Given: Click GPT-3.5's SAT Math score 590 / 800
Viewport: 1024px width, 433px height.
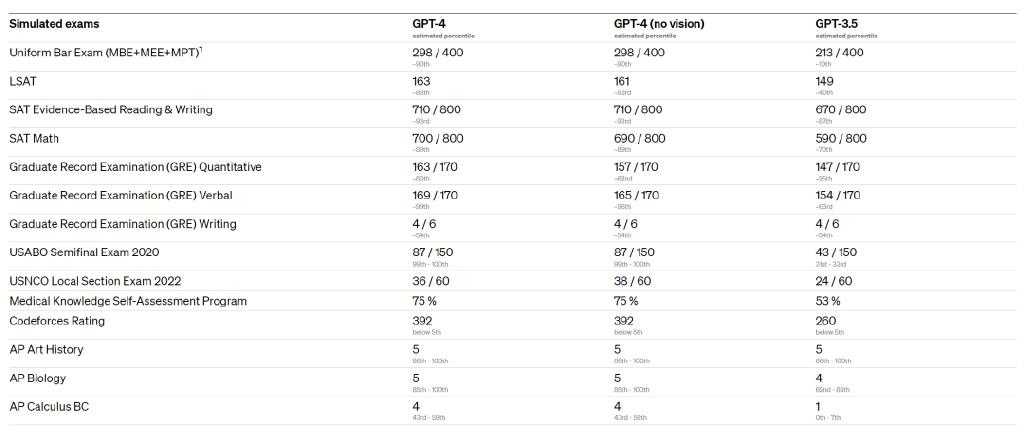Looking at the screenshot, I should 841,139.
